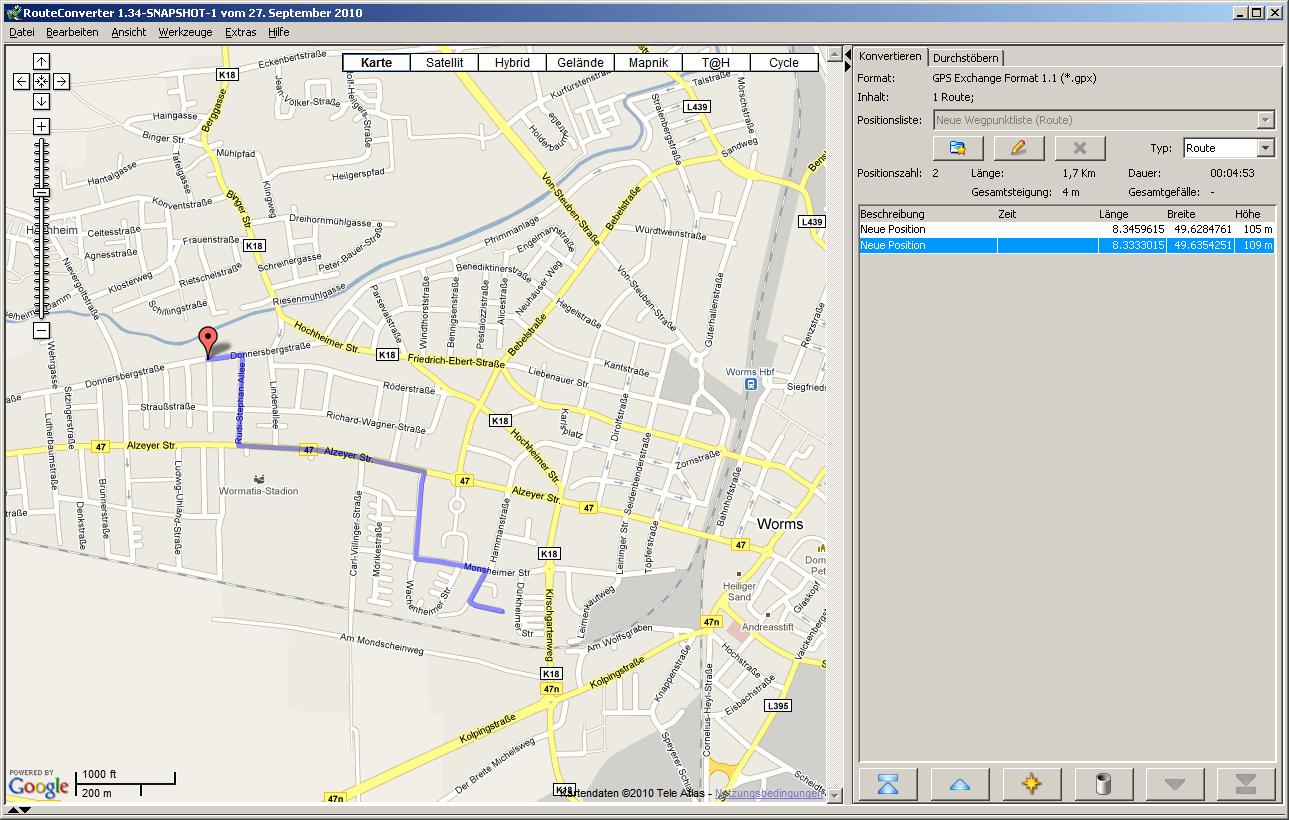Open the Werkzeuge menu
This screenshot has height=820, width=1289.
185,32
